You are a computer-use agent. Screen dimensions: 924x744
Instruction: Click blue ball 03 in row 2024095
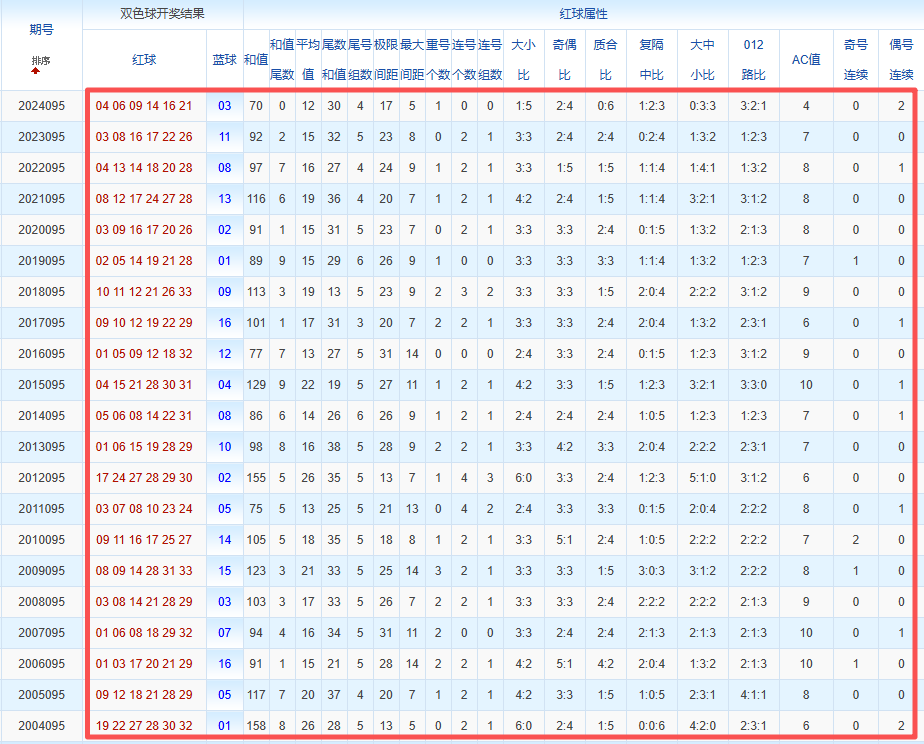[224, 106]
